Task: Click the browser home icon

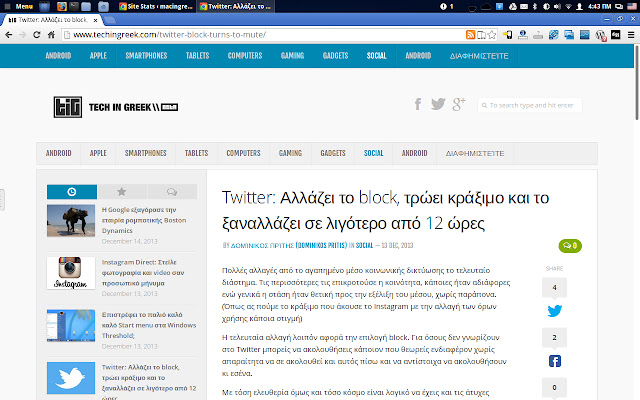Action: point(51,35)
